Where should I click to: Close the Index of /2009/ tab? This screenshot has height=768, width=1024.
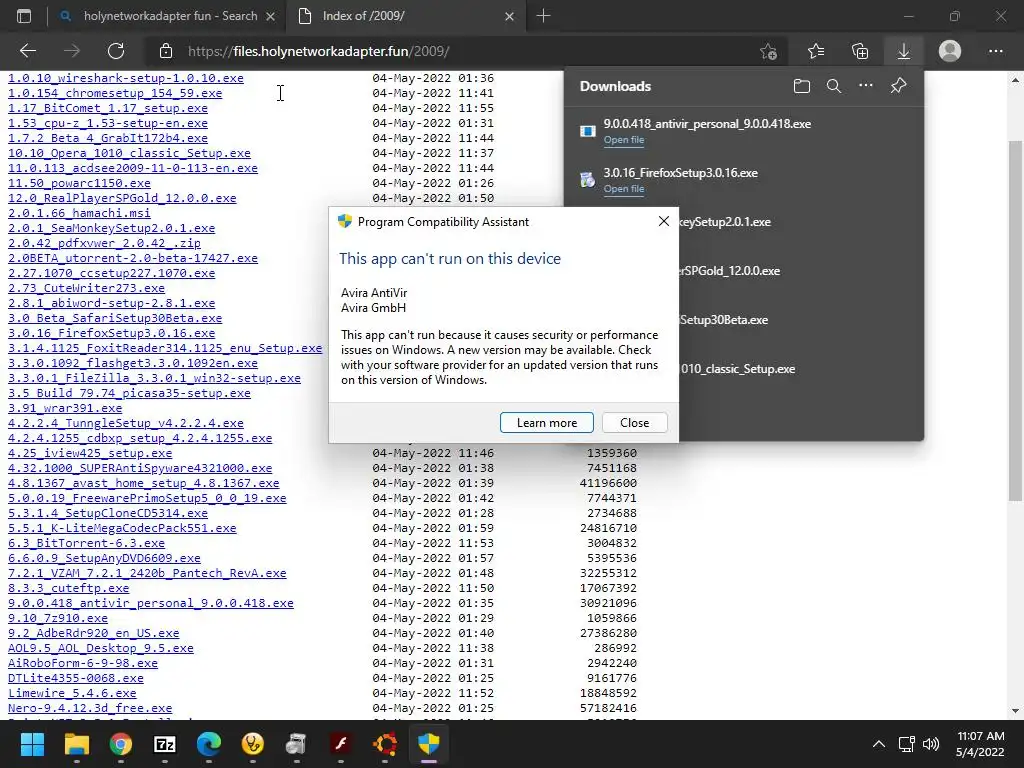[x=509, y=16]
